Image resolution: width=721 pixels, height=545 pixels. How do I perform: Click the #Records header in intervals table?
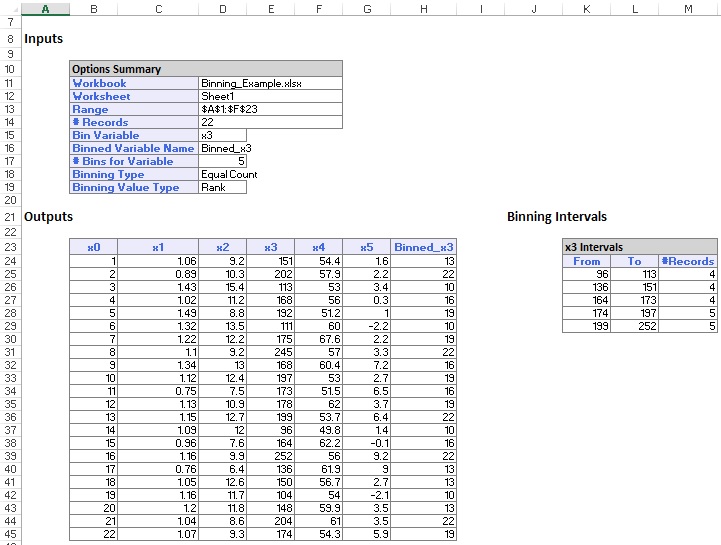coord(688,261)
